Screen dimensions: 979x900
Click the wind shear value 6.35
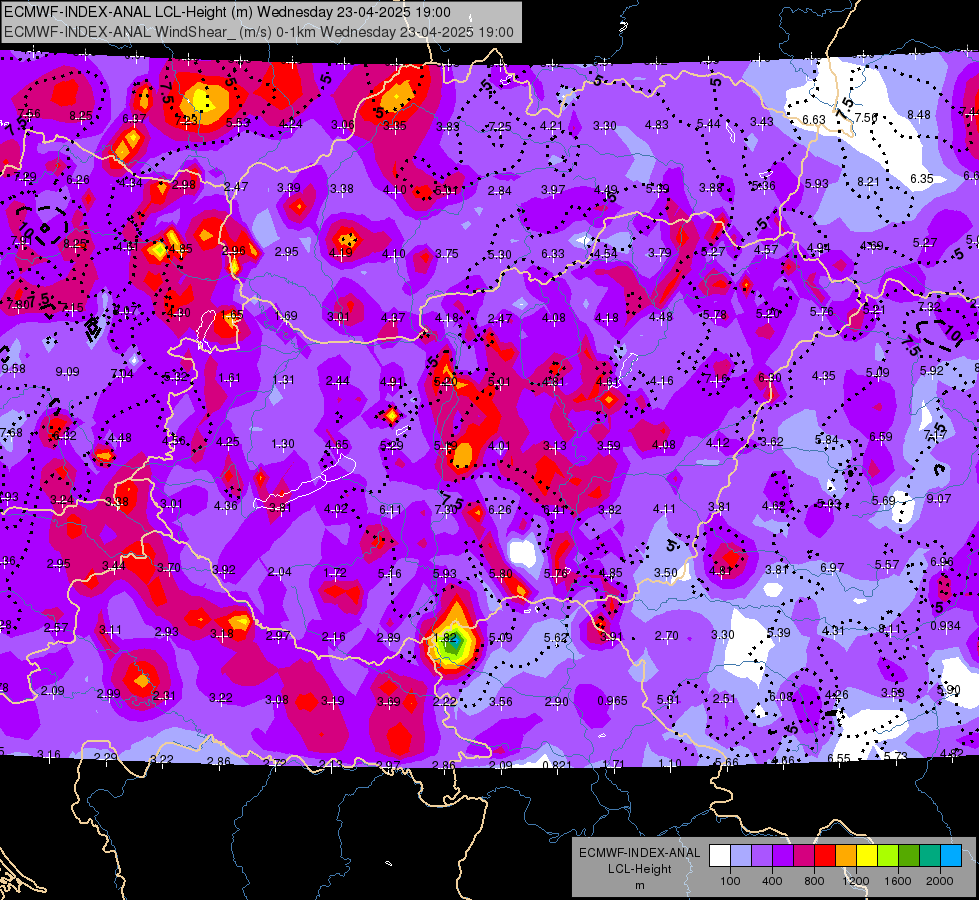click(922, 179)
